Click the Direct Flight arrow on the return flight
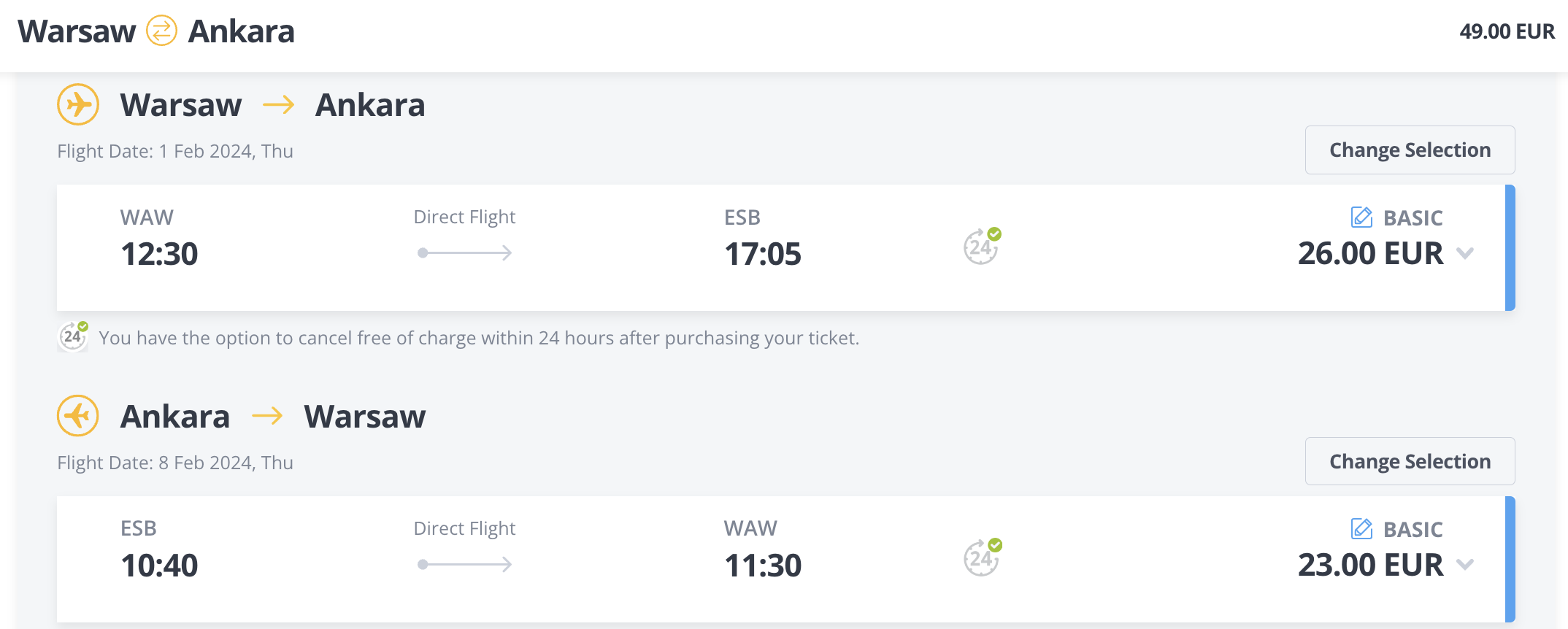Image resolution: width=1568 pixels, height=629 pixels. [x=464, y=565]
